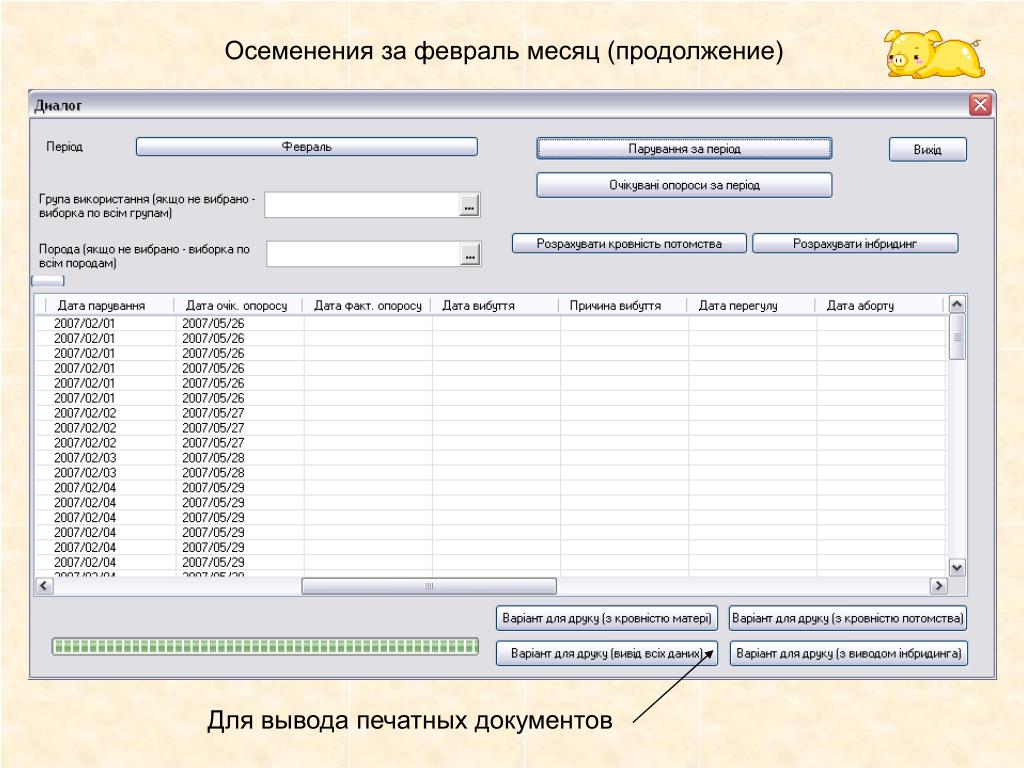Click Дата факт. опоросу column header

pos(366,306)
